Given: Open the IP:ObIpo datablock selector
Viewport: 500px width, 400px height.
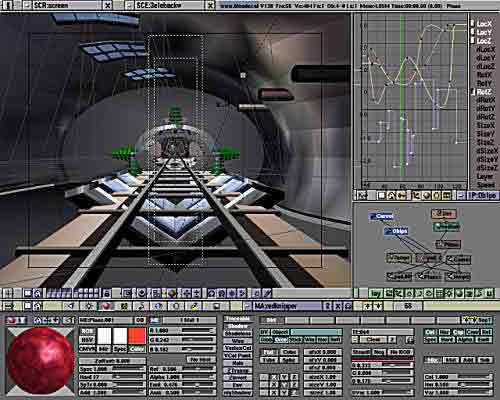Looking at the screenshot, I should [x=461, y=195].
